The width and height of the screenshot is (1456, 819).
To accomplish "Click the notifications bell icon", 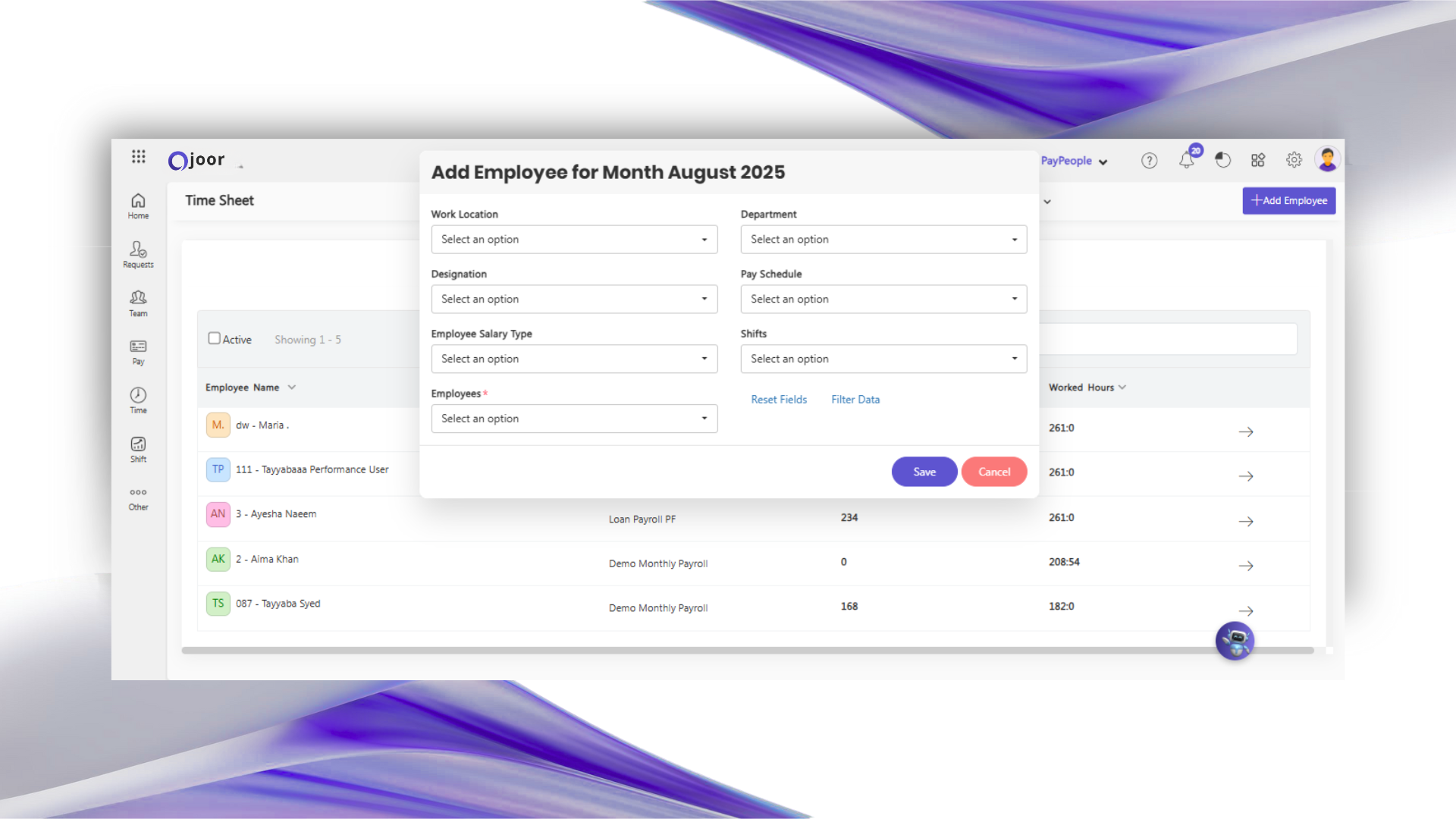I will pos(1186,161).
